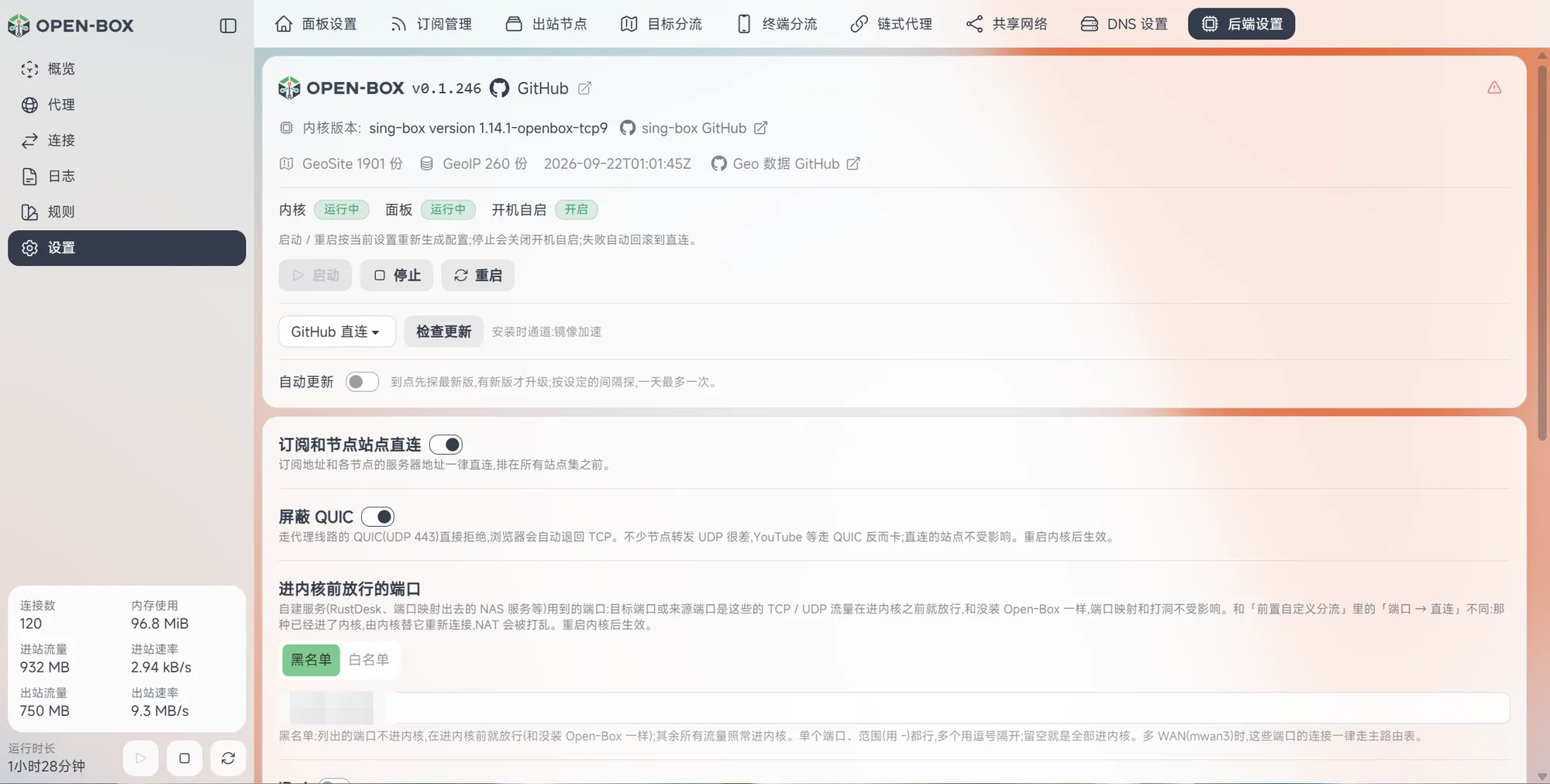
Task: Switch to the 订阅管理 tab
Action: (x=432, y=24)
